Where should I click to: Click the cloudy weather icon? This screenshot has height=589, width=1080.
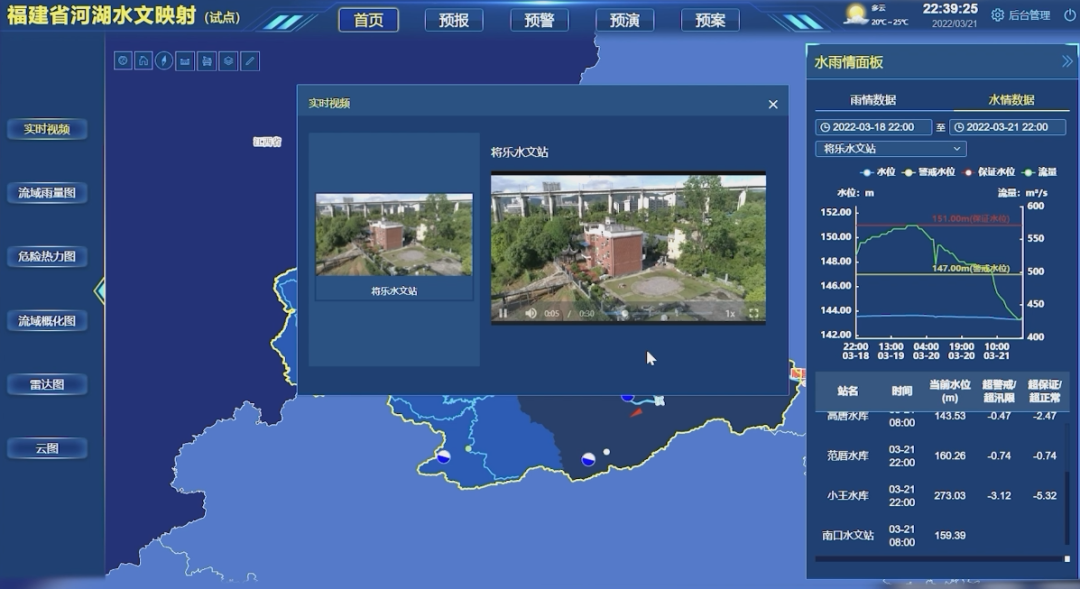(x=856, y=14)
